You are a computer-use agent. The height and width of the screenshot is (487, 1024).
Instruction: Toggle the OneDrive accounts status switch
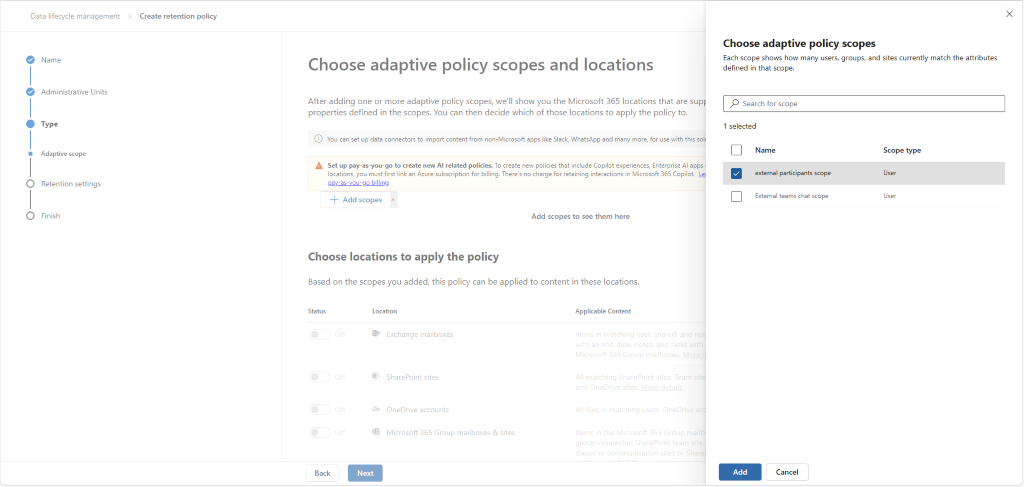point(319,410)
